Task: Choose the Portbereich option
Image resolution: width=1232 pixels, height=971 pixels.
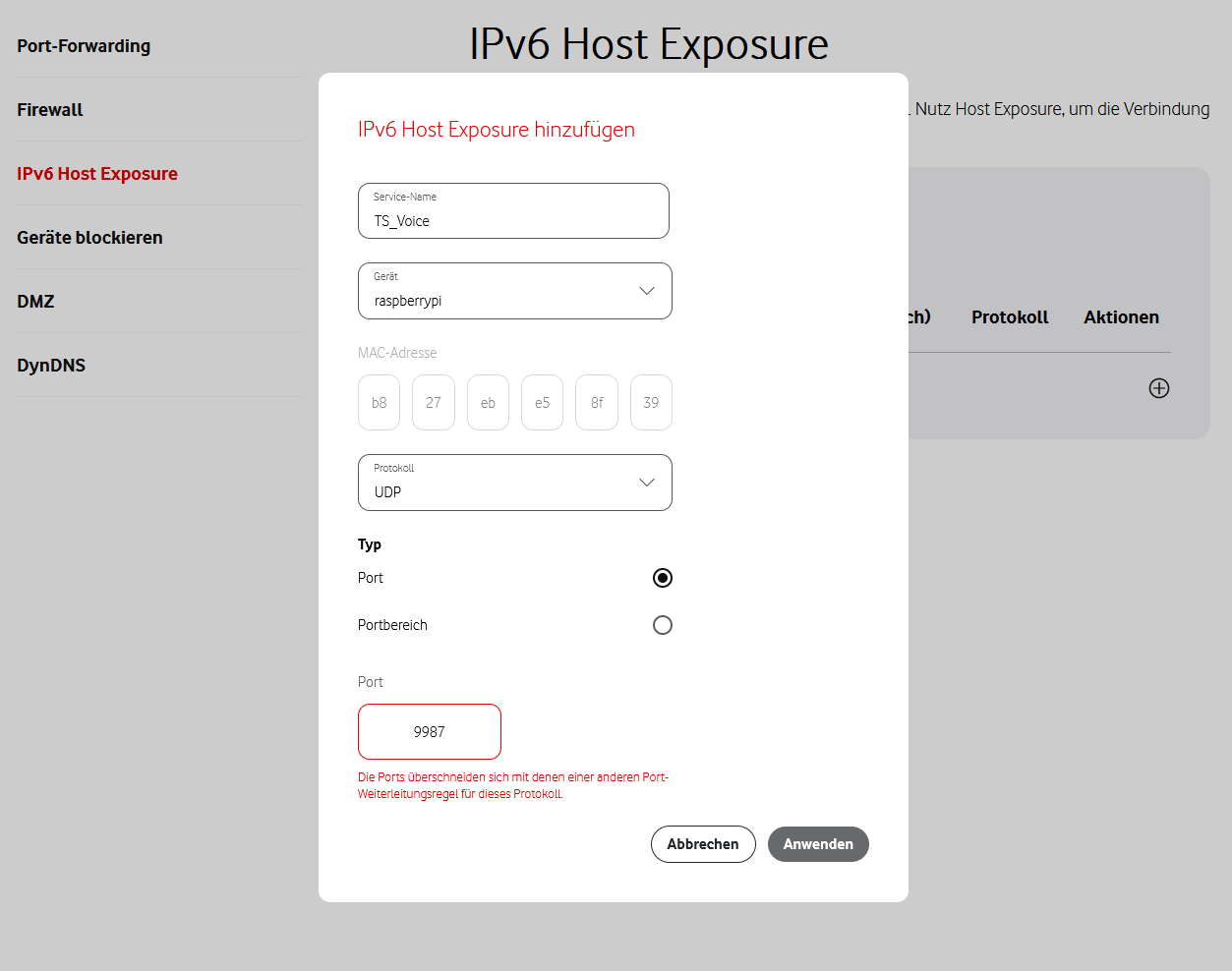Action: tap(662, 625)
